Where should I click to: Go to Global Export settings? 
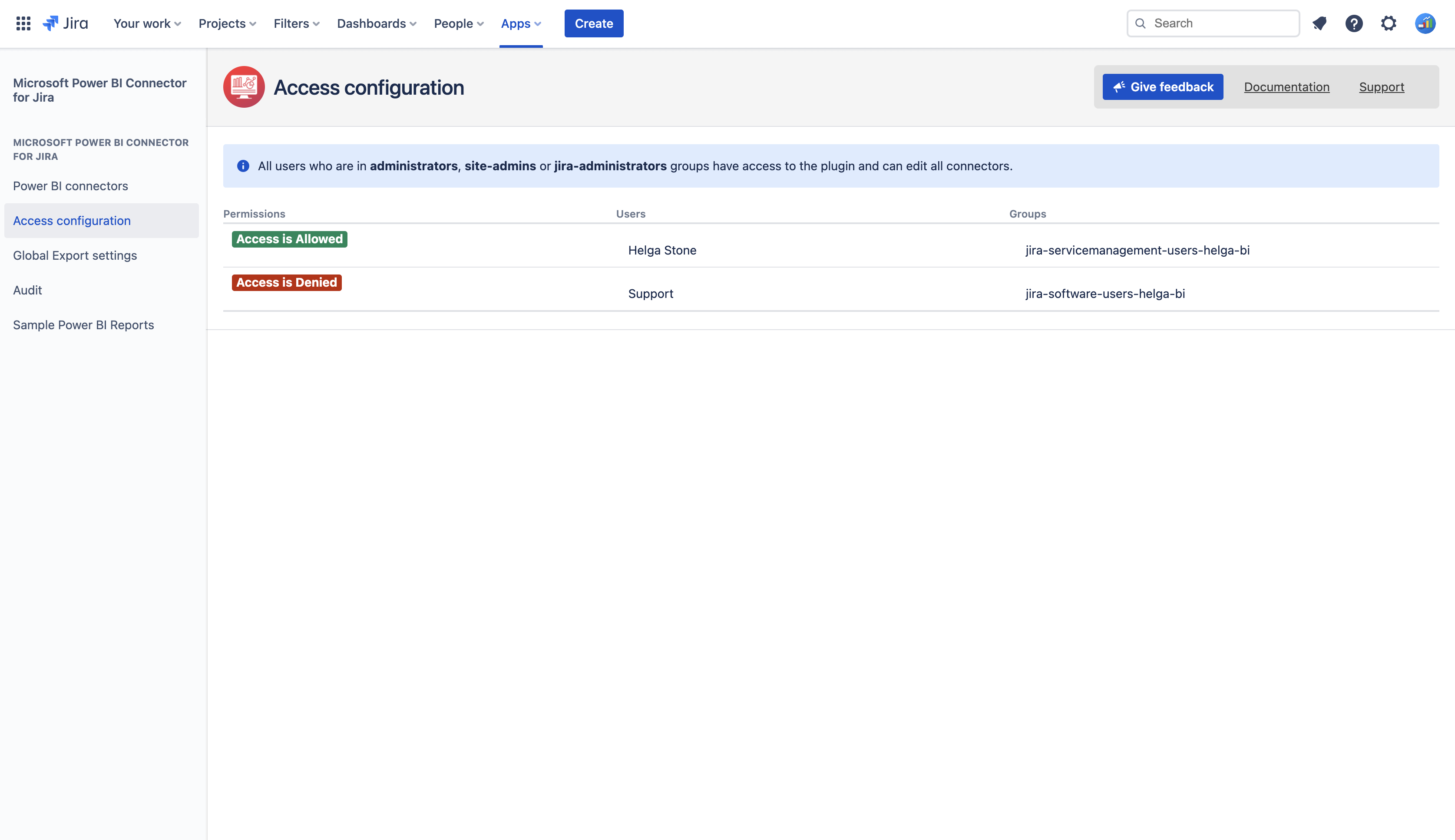(x=75, y=255)
